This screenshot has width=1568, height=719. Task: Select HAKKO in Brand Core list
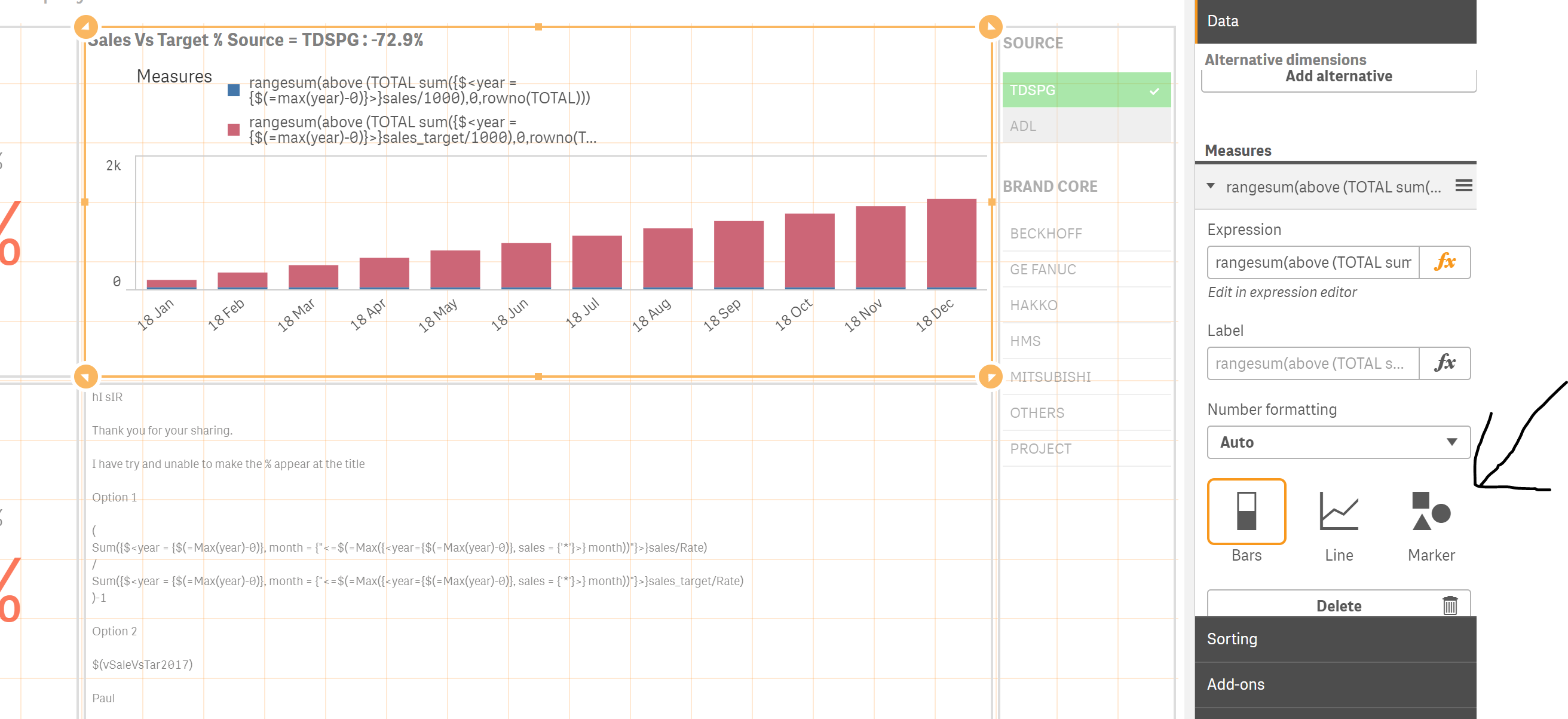(1086, 305)
